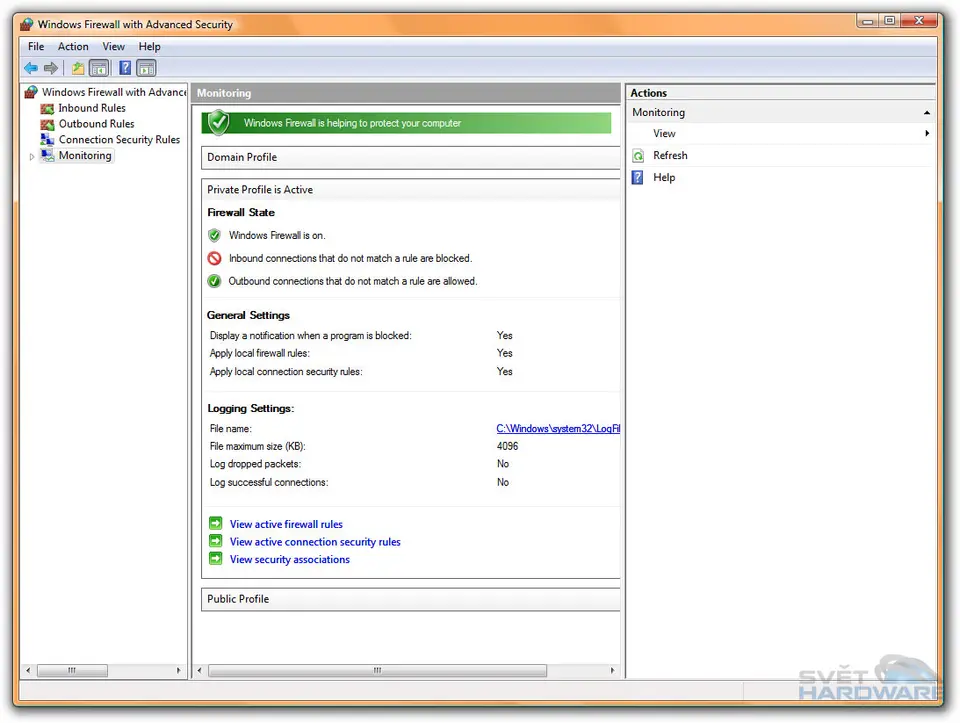Toggle the Show/Hide Action Pane toolbar icon
This screenshot has height=723, width=960.
pos(147,68)
